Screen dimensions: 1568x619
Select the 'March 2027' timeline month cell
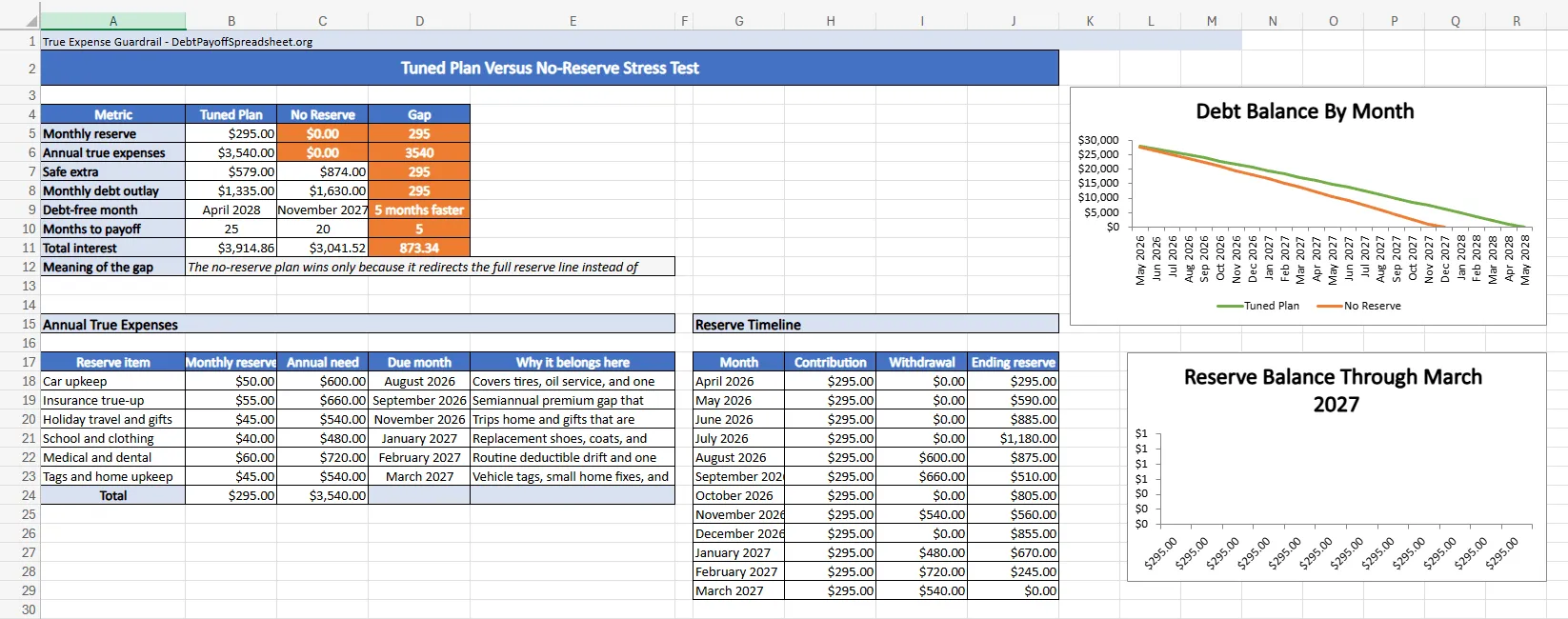(x=739, y=590)
